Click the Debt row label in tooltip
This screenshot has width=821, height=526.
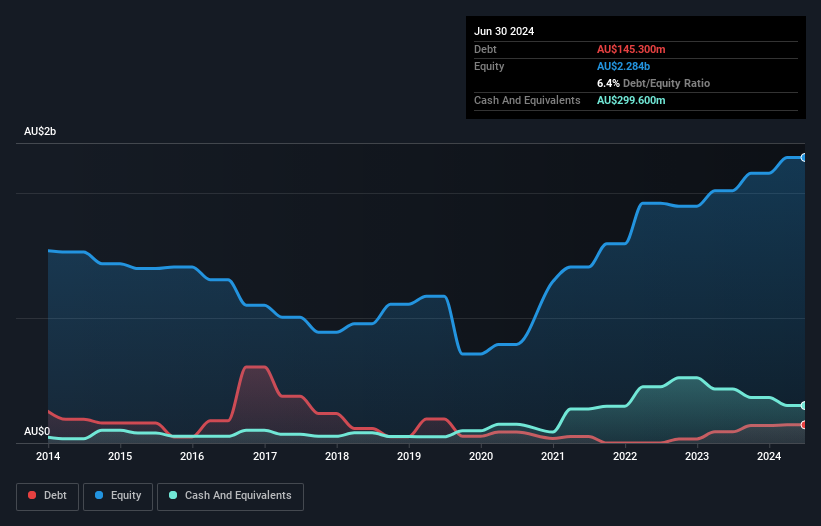[485, 49]
